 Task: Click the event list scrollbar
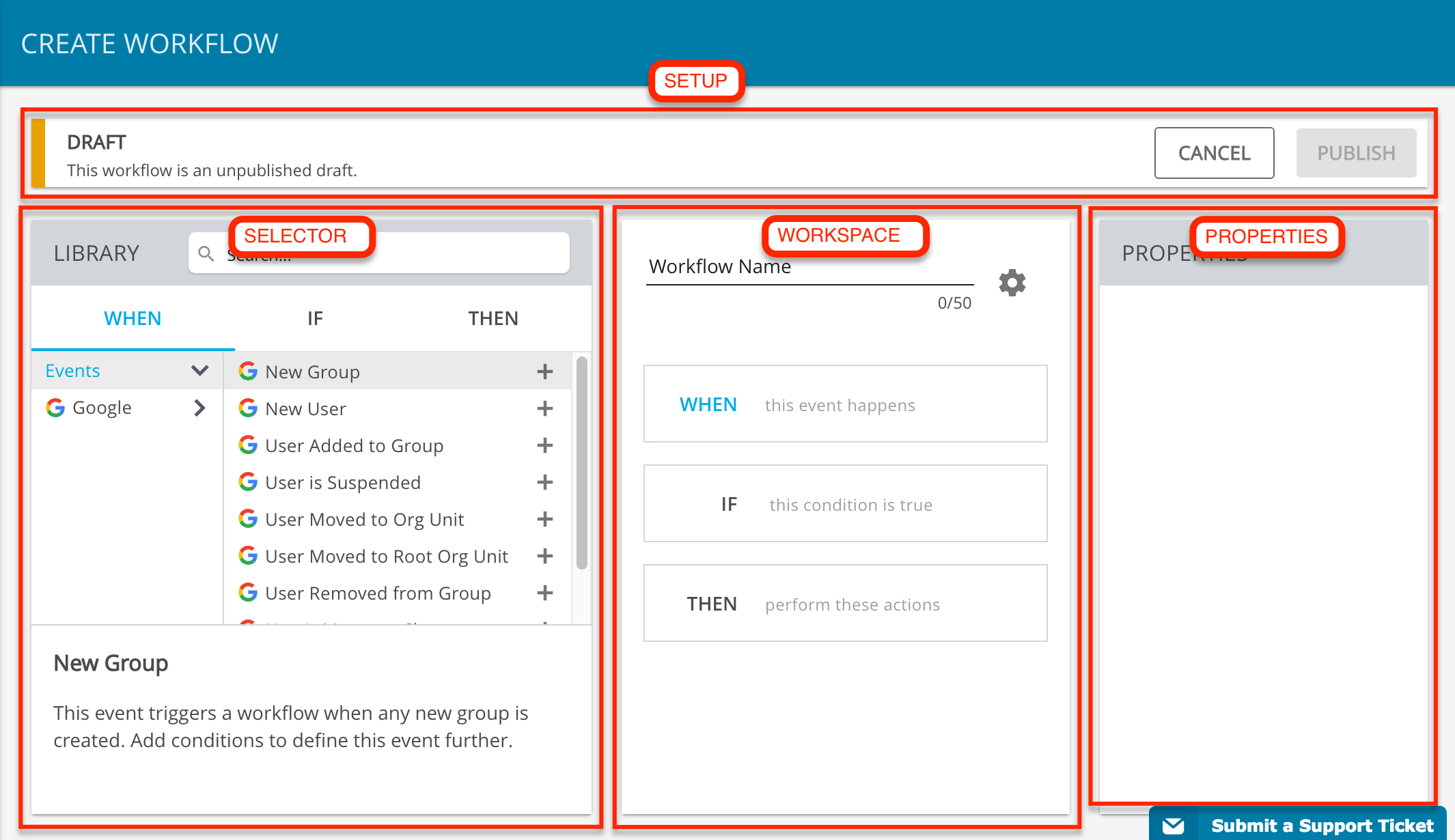581,462
